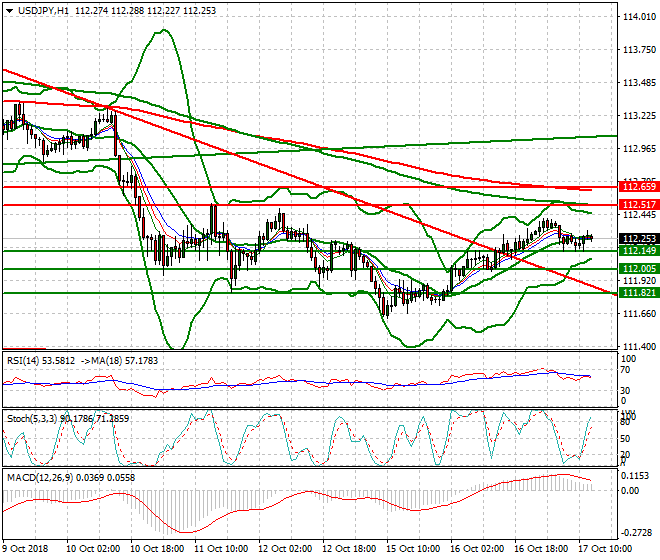Click the 15 Oct 10:00 time label
Viewport: 660px width, 560px height.
[x=413, y=549]
